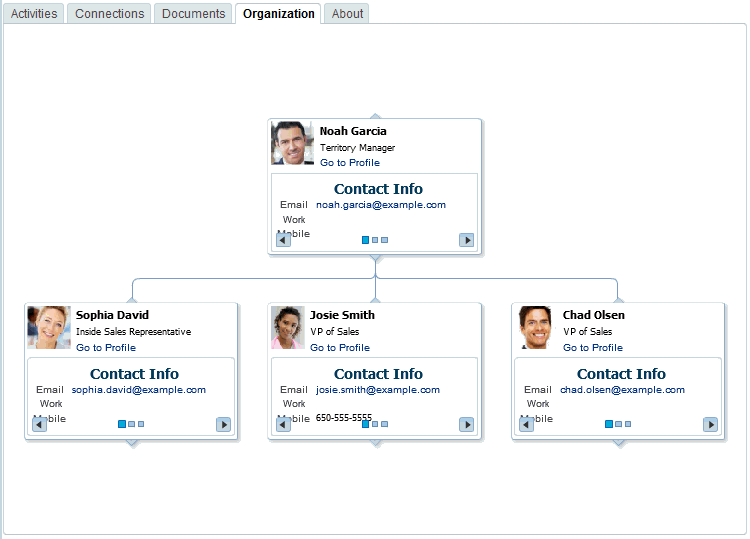This screenshot has height=539, width=750.
Task: Click the name Chad Olsen
Action: (x=594, y=315)
